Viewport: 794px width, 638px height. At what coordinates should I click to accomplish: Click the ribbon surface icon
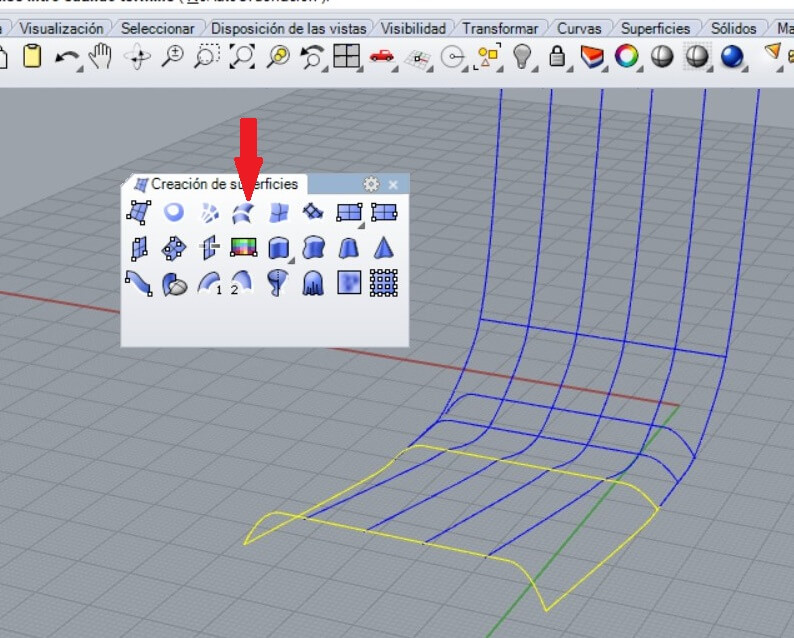click(x=139, y=283)
